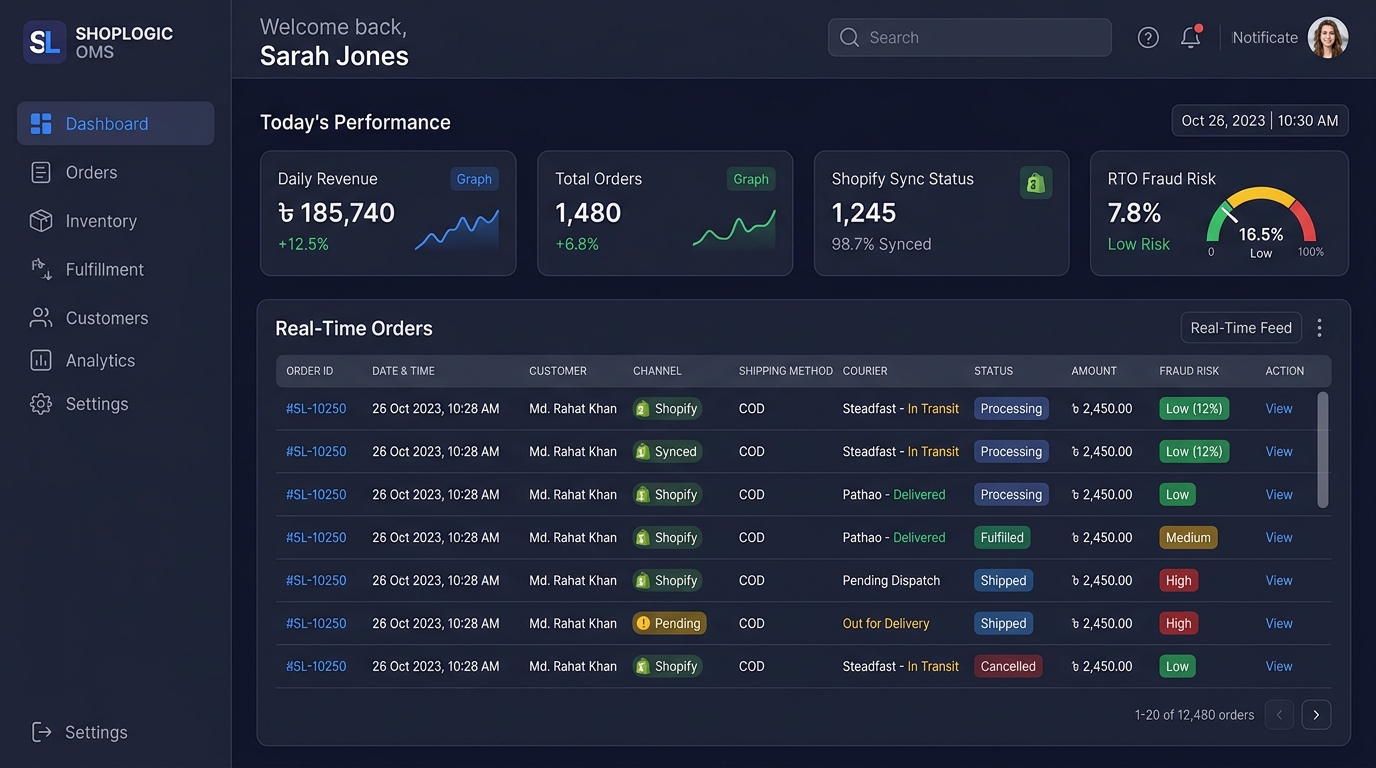
Task: Click the yellow warning Pending channel badge
Action: (x=669, y=623)
